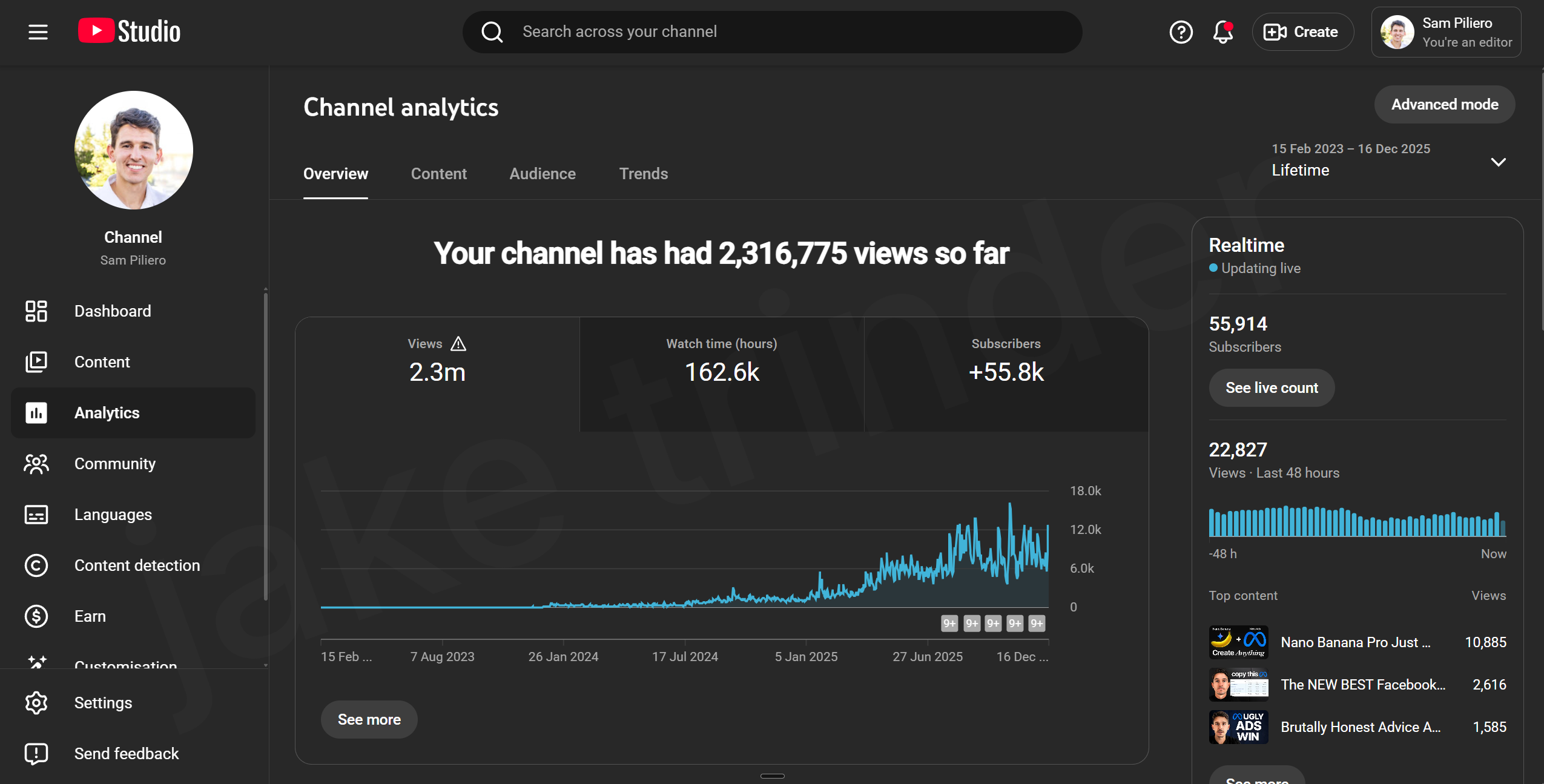Click the Nano Banana Pro video thumbnail
The image size is (1544, 784).
(x=1238, y=642)
